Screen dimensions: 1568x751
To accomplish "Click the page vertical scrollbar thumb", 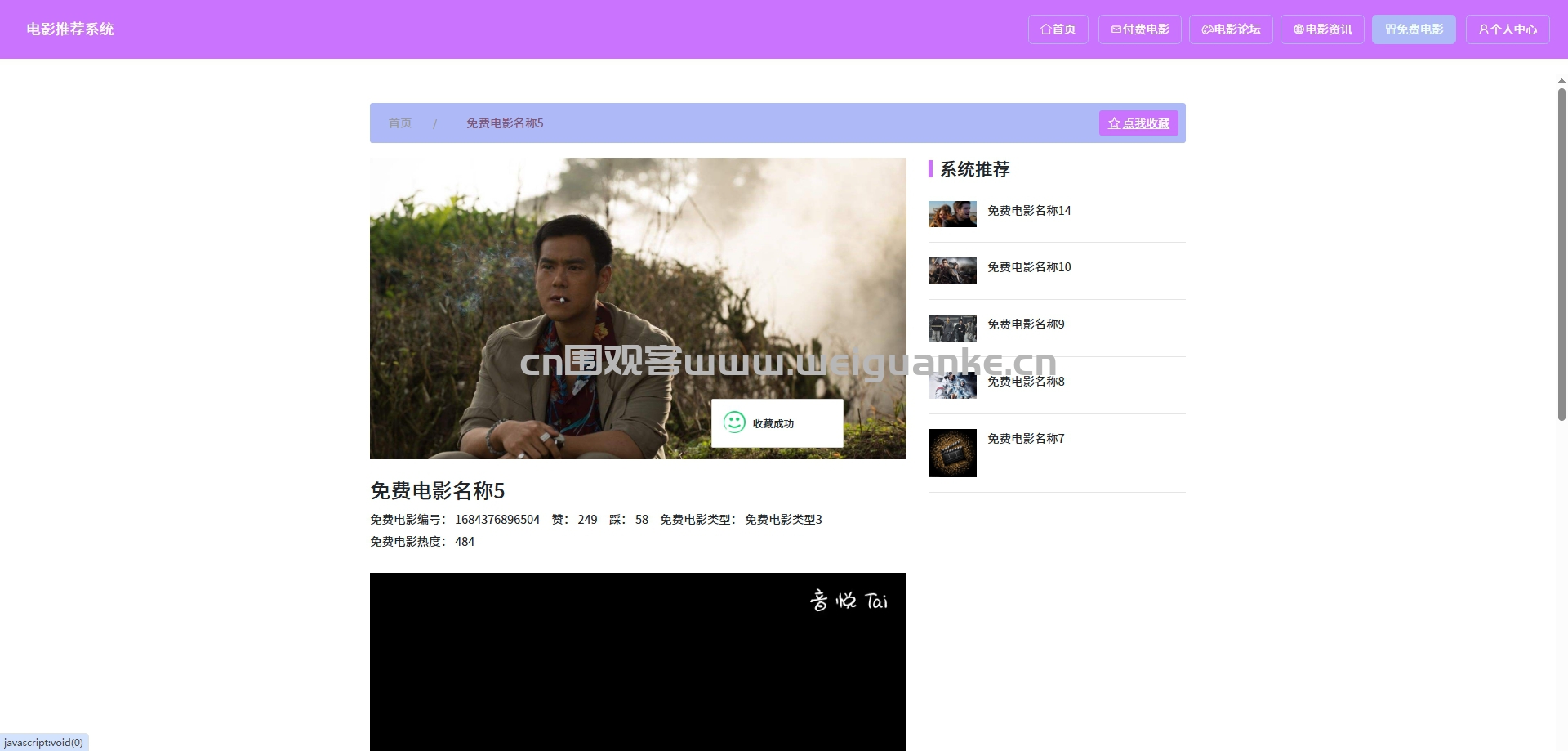I will [x=1561, y=253].
